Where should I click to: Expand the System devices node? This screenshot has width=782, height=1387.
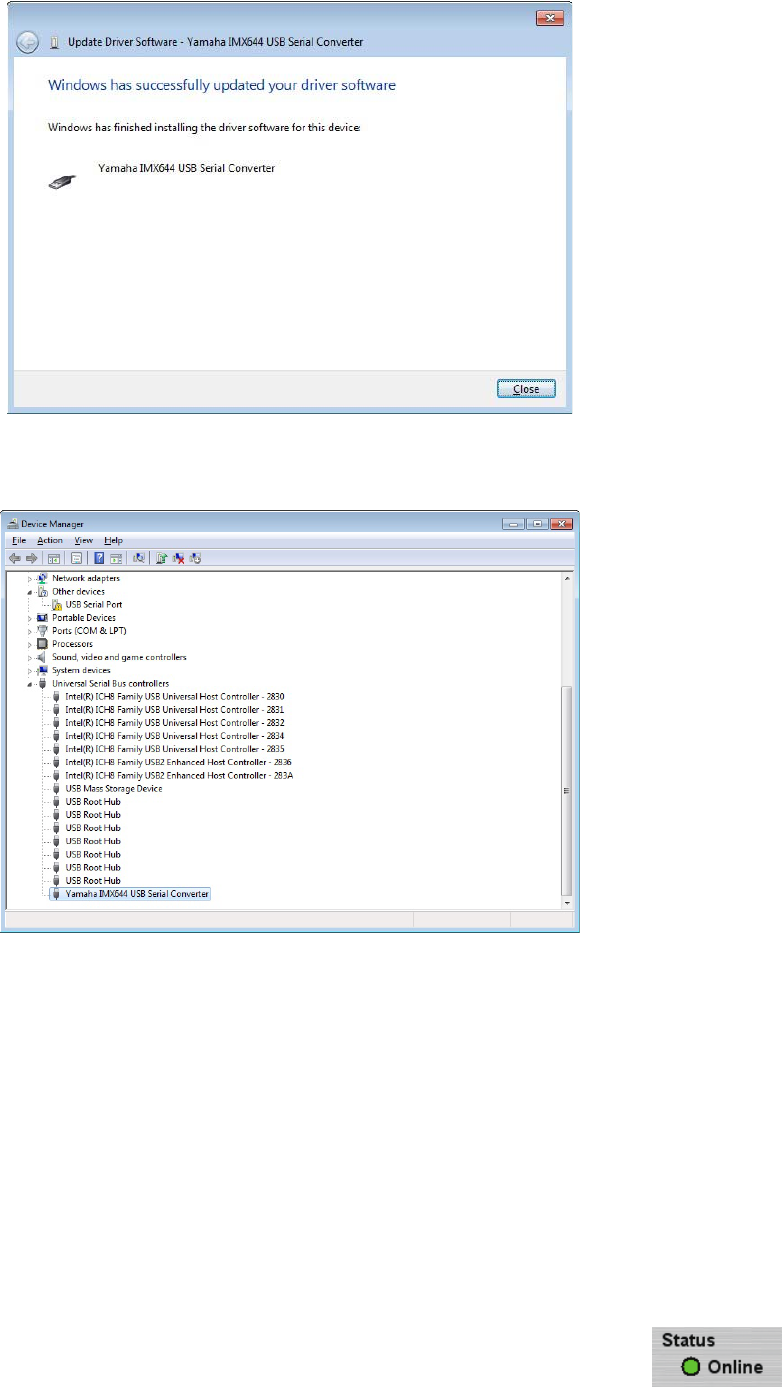coord(30,670)
